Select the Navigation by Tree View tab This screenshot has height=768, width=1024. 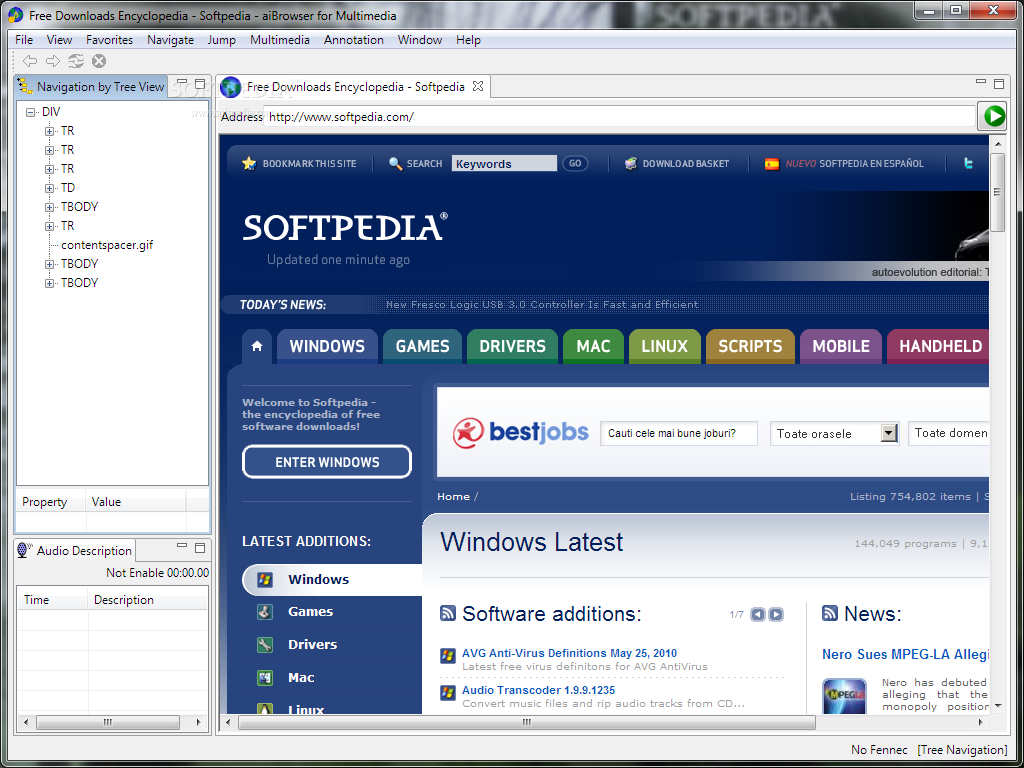pos(91,86)
